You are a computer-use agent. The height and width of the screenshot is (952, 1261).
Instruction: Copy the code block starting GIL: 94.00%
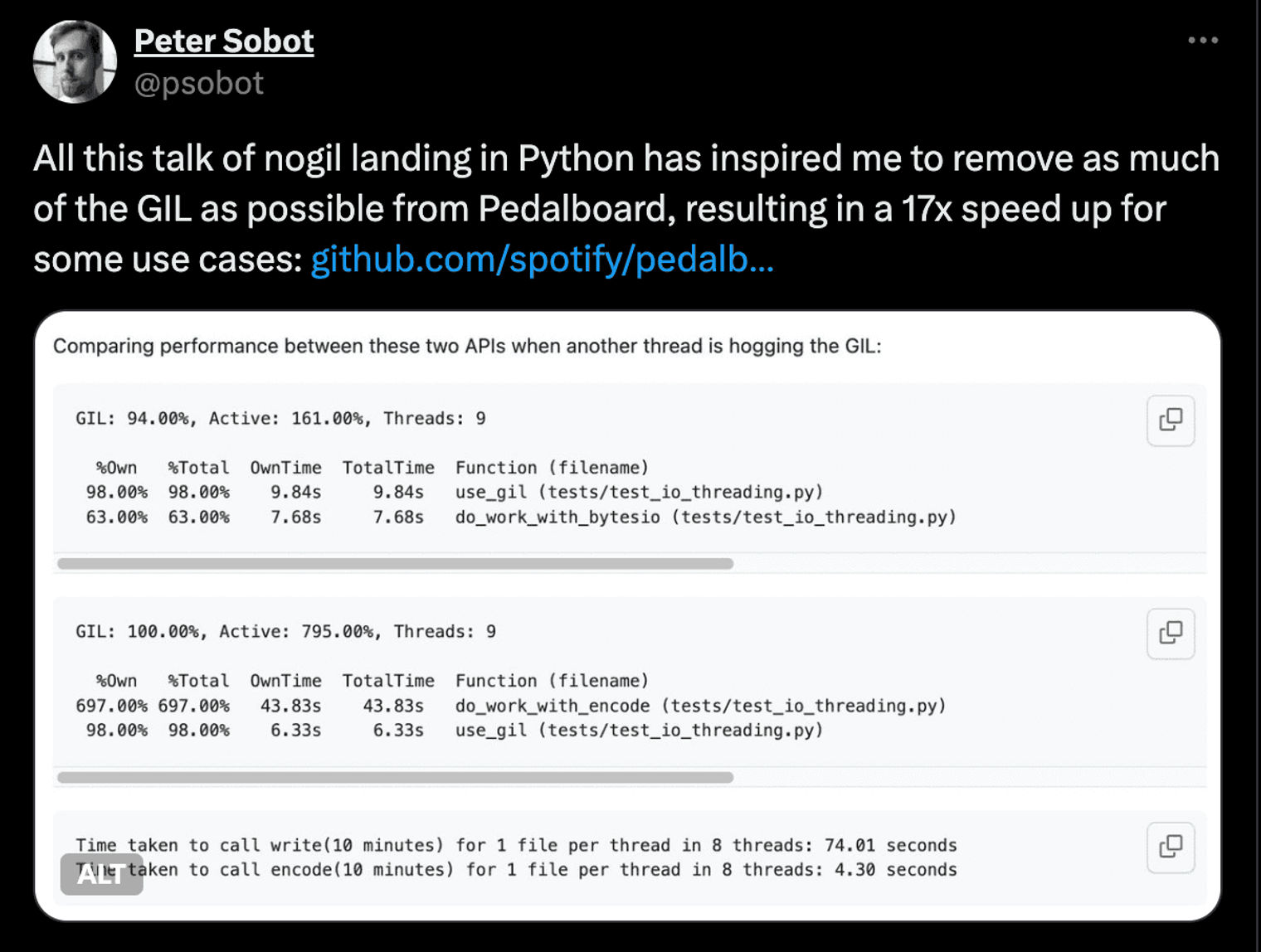(1171, 420)
